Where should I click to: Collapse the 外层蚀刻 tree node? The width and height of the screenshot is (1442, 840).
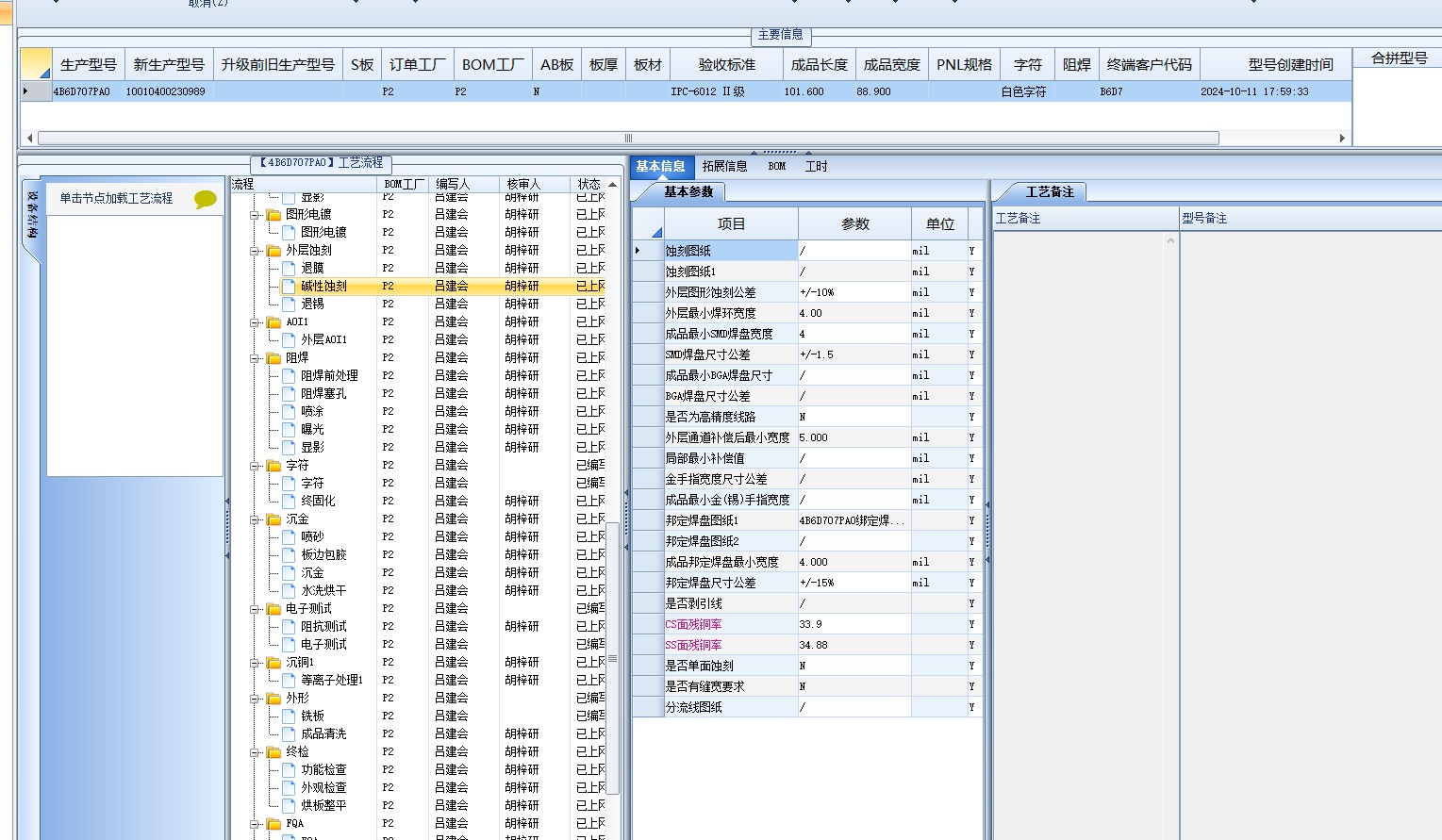tap(255, 251)
